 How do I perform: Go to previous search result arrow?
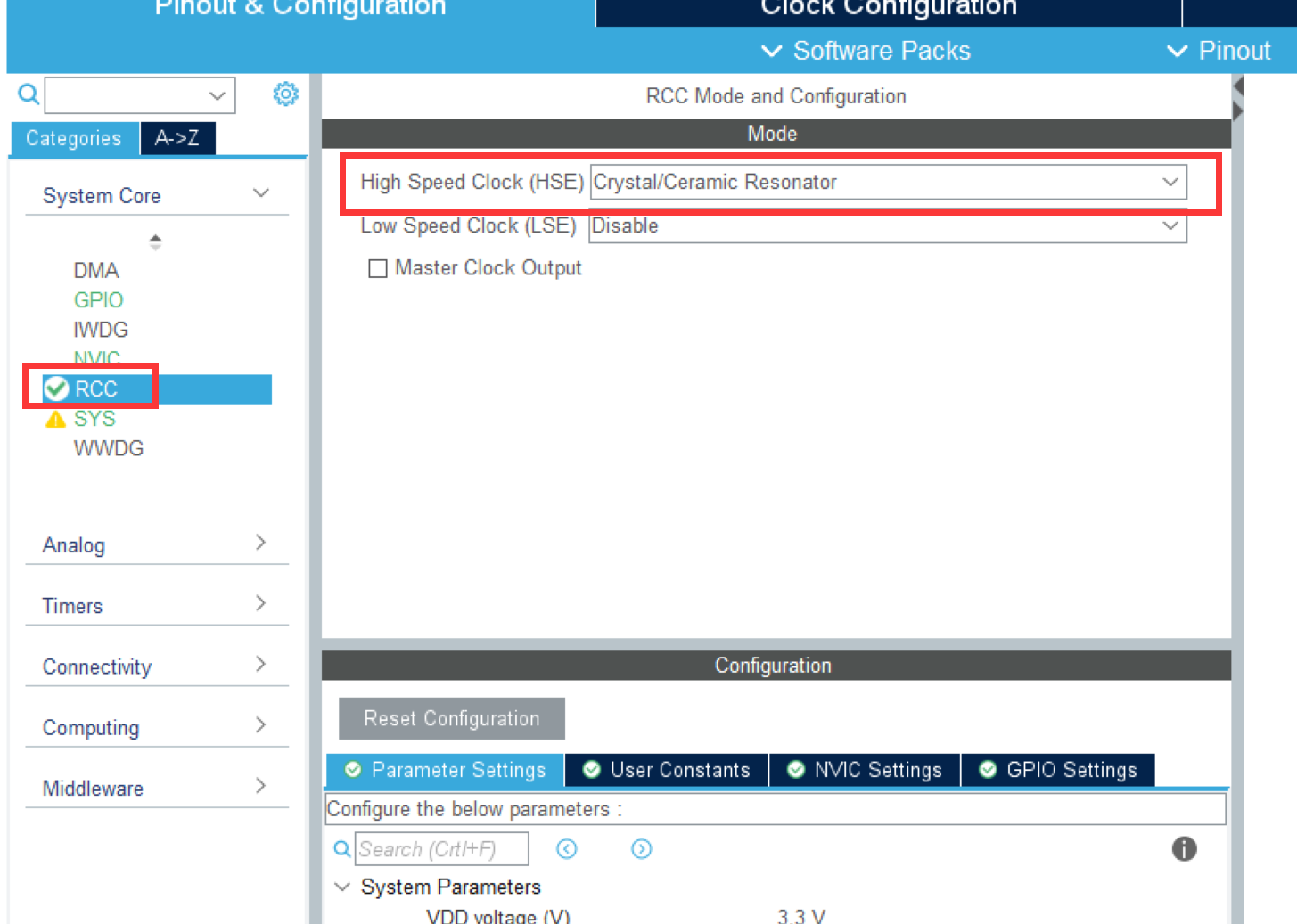(x=567, y=849)
